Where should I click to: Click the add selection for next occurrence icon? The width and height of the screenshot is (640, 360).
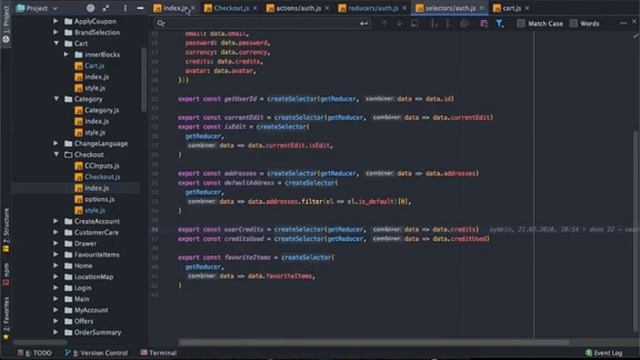[x=434, y=24]
